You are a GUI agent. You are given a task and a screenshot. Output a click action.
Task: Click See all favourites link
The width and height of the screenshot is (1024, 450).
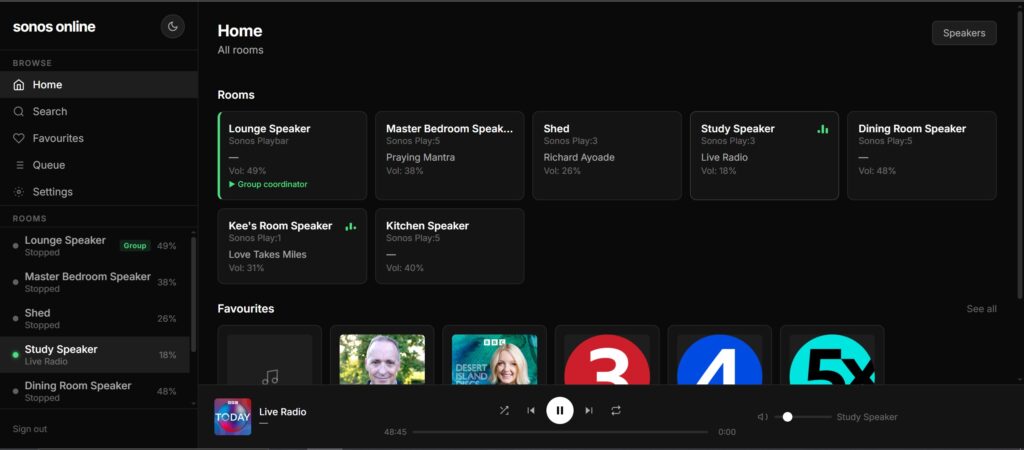click(x=982, y=309)
